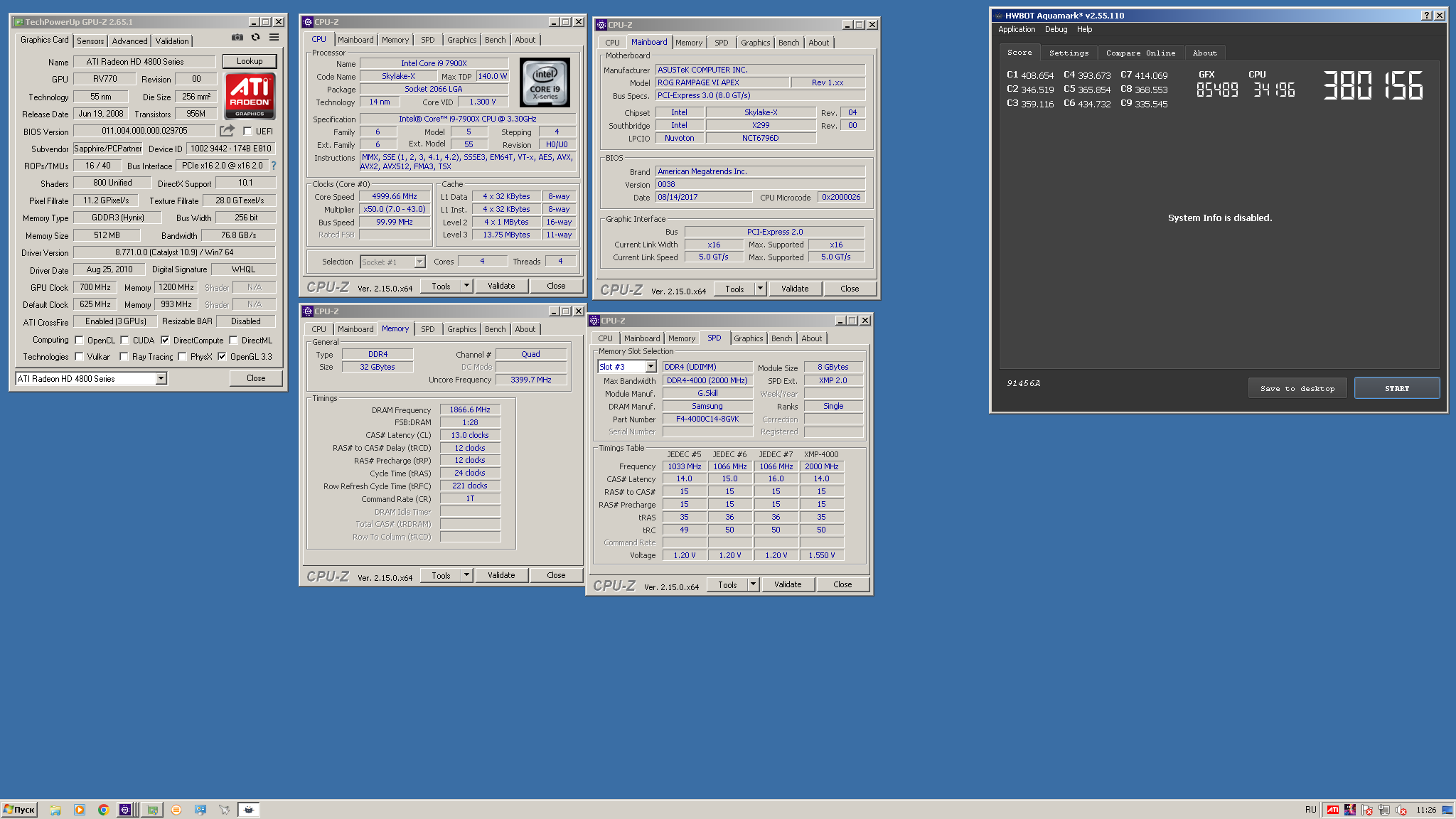The image size is (1456, 819).
Task: Click the blue monitor settings taskbar icon
Action: (200, 810)
